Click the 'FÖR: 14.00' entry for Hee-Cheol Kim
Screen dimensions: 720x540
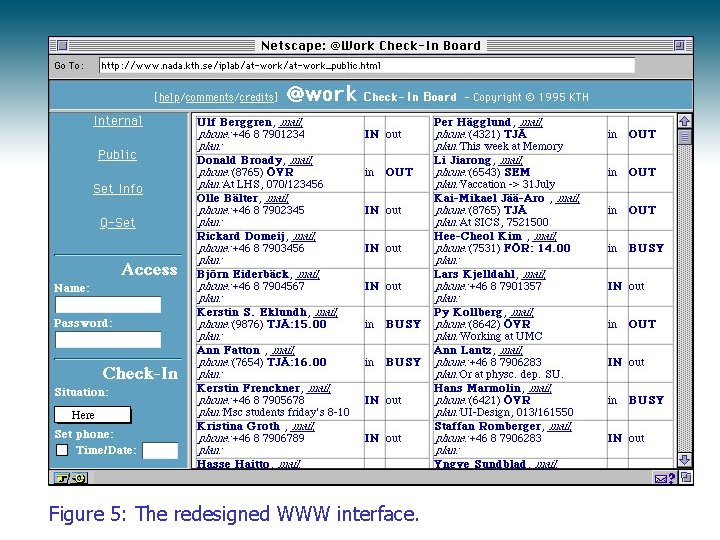coord(537,248)
